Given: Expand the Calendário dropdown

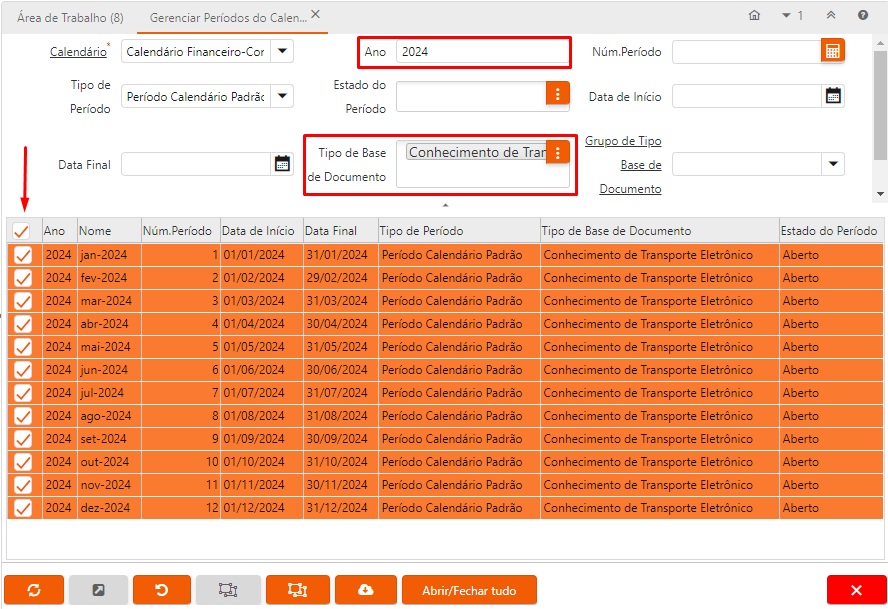Looking at the screenshot, I should click(x=282, y=51).
